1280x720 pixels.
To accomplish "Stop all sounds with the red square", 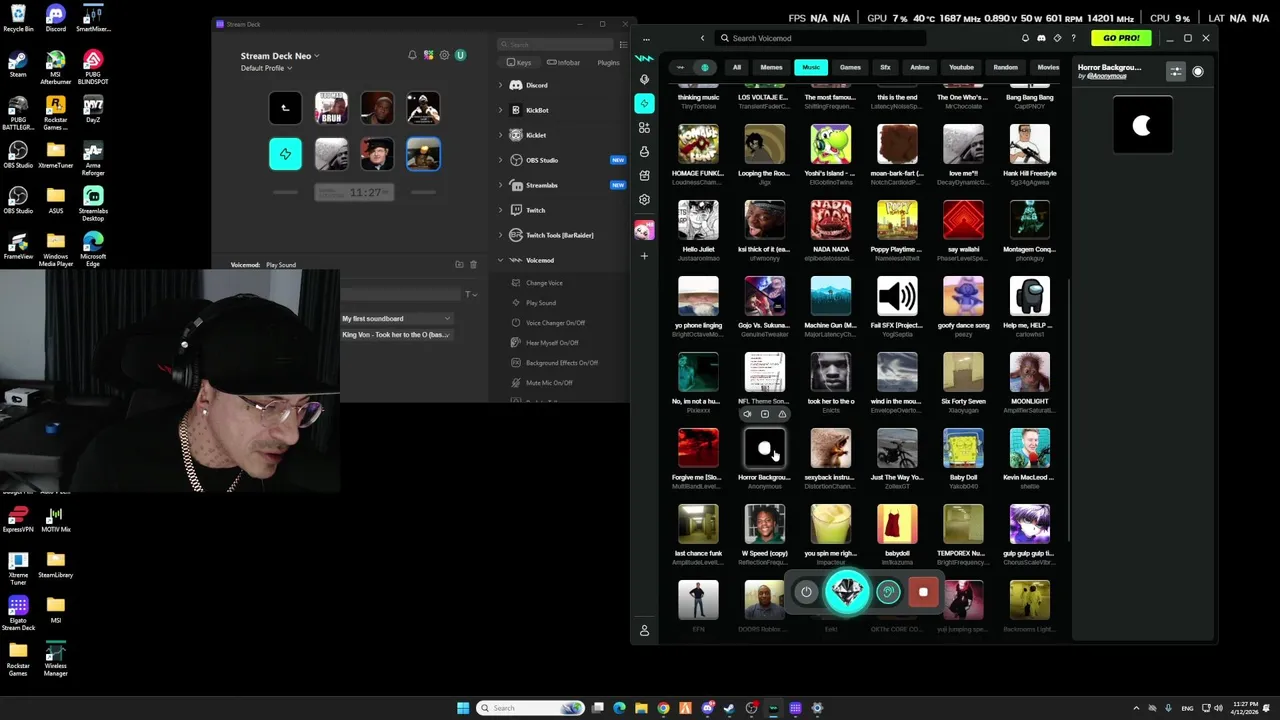I will [923, 592].
